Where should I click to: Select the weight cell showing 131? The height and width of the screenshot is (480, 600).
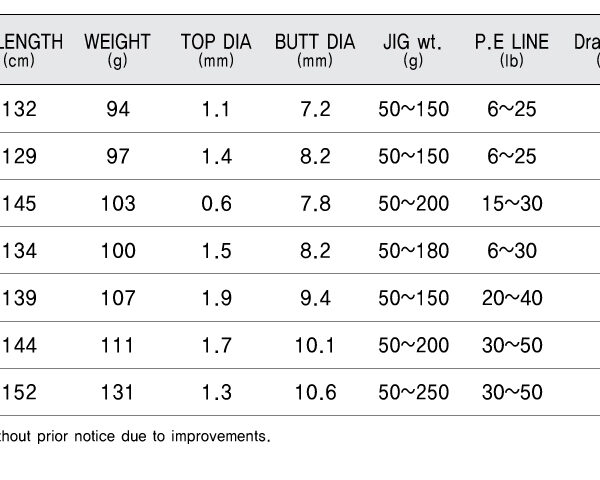[117, 392]
